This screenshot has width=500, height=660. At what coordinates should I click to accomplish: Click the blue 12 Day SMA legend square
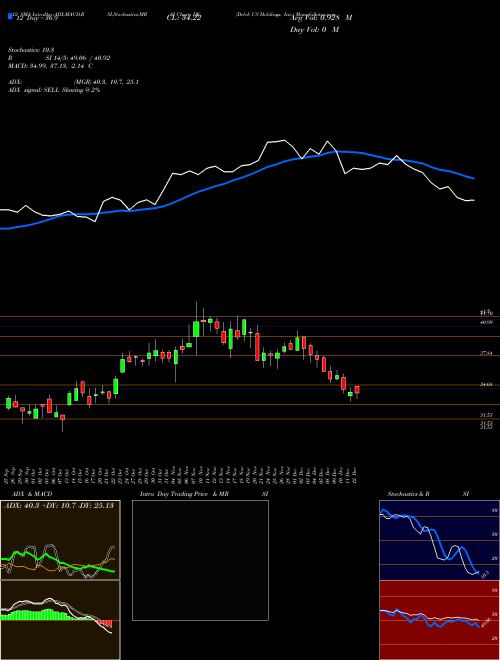click(10, 16)
